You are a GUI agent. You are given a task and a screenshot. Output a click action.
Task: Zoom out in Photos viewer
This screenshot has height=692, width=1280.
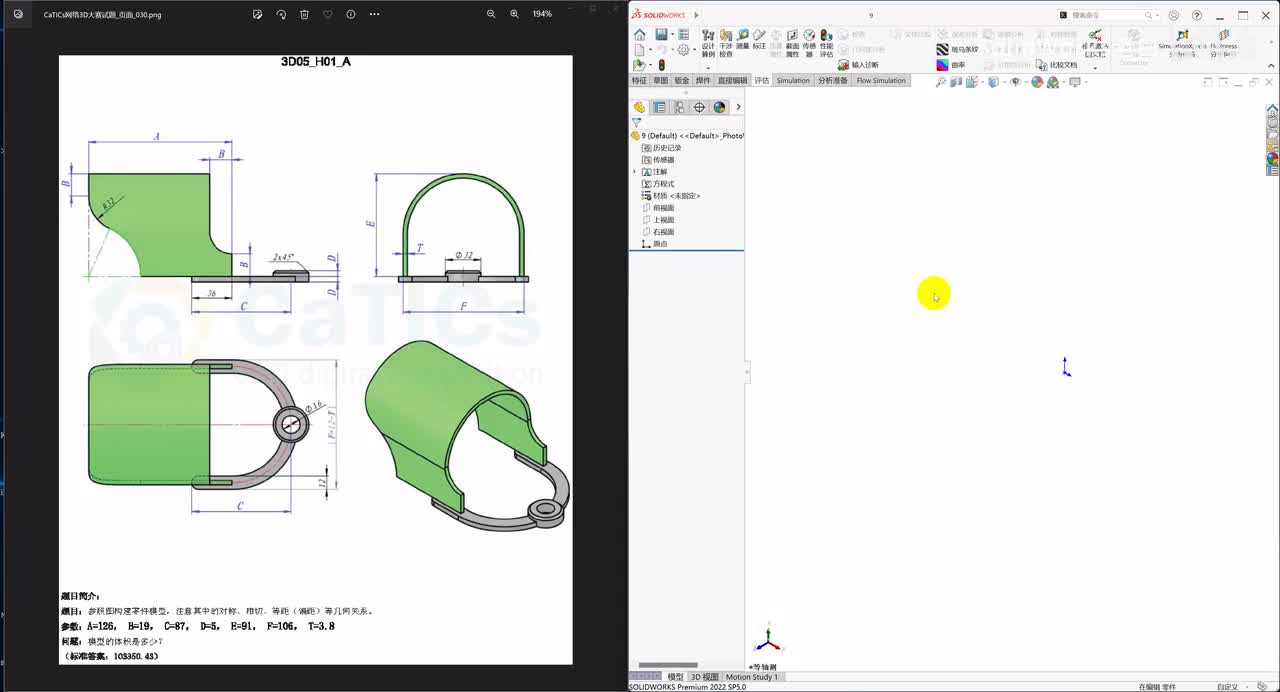(491, 14)
